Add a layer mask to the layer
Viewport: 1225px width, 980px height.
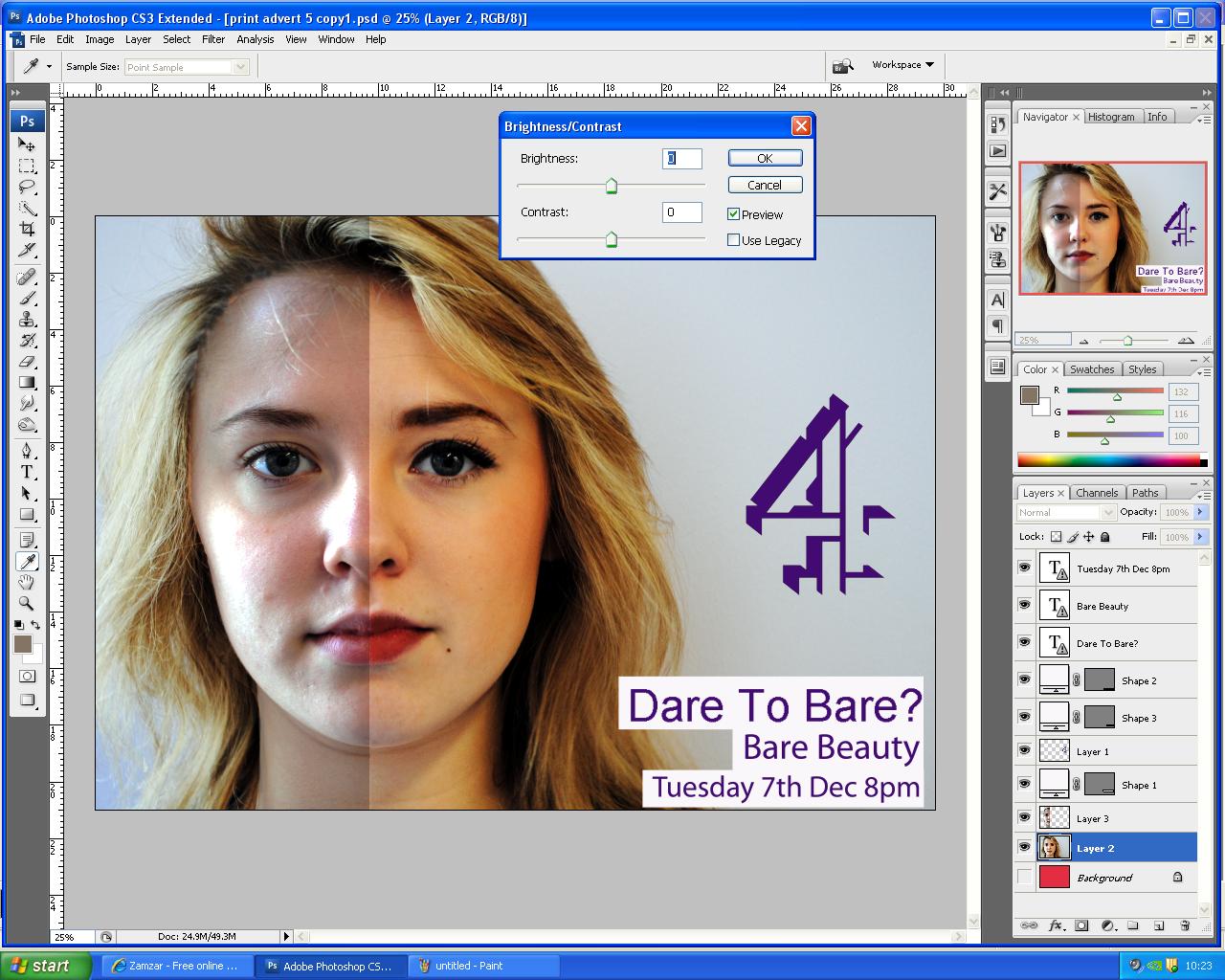coord(1081,925)
